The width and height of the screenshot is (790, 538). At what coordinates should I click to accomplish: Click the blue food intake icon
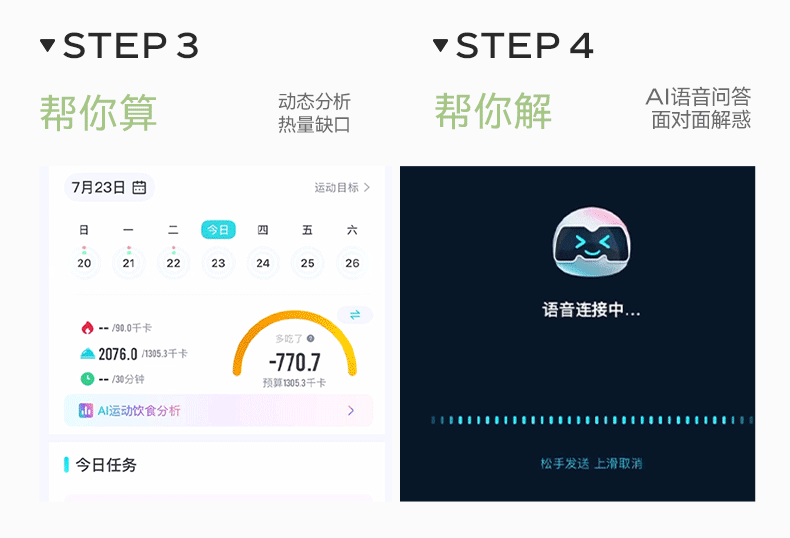click(x=88, y=354)
